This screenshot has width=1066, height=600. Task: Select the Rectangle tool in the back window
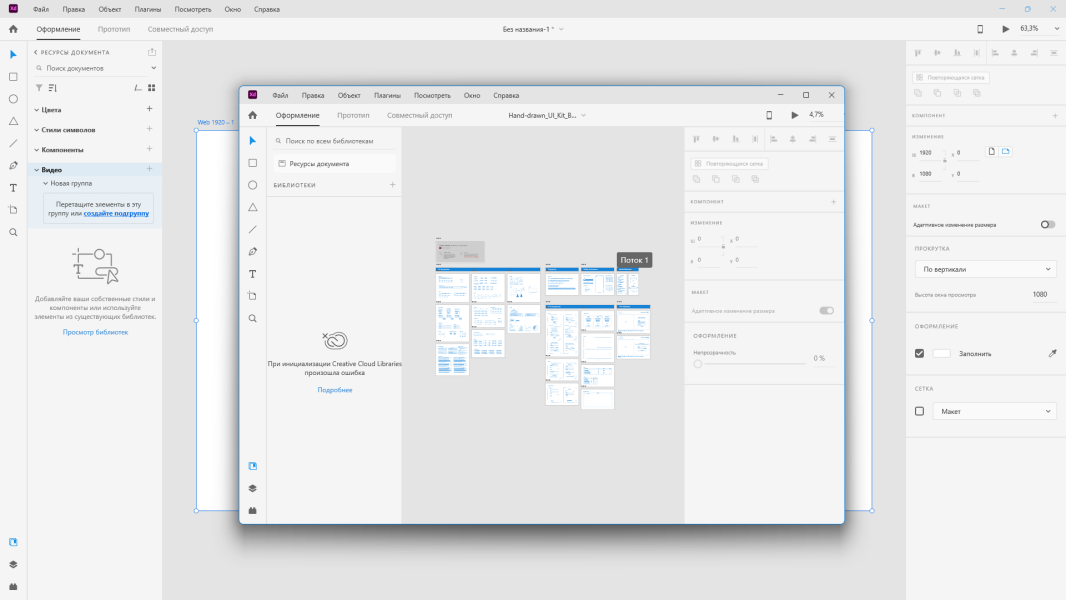(x=13, y=77)
